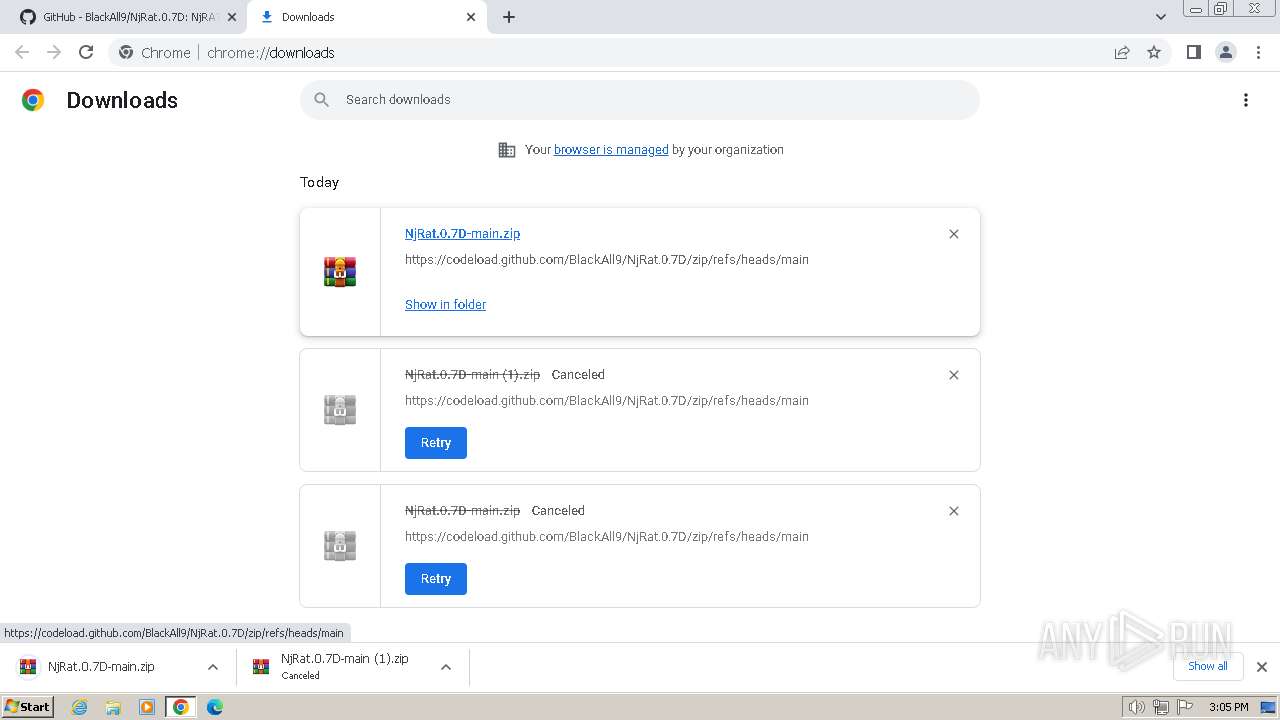Open Chrome's three-dot main menu
Viewport: 1280px width, 720px height.
1259,52
